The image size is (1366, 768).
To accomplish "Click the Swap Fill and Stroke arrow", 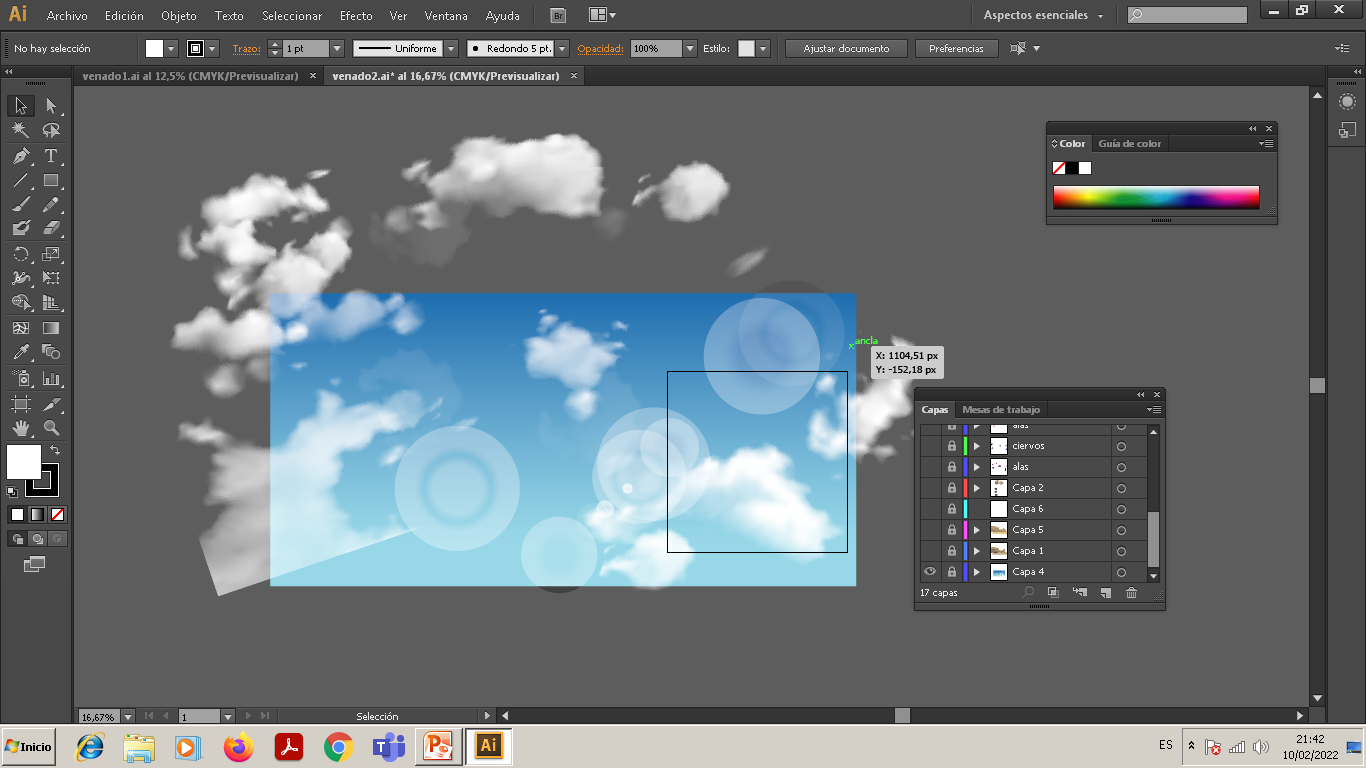I will coord(55,451).
